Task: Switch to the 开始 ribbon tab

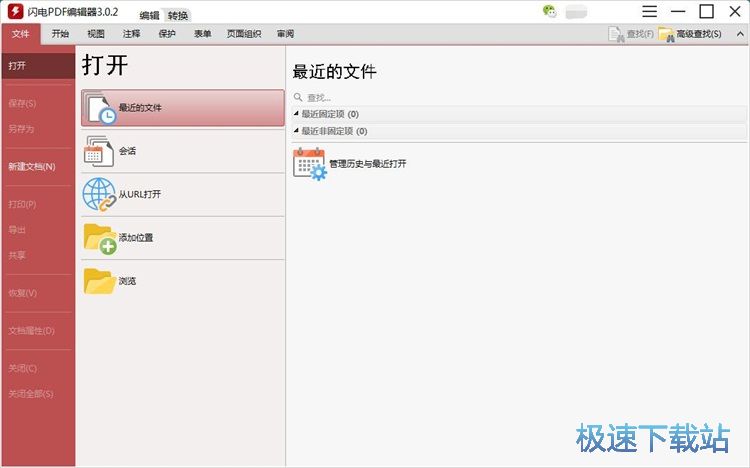Action: click(60, 33)
